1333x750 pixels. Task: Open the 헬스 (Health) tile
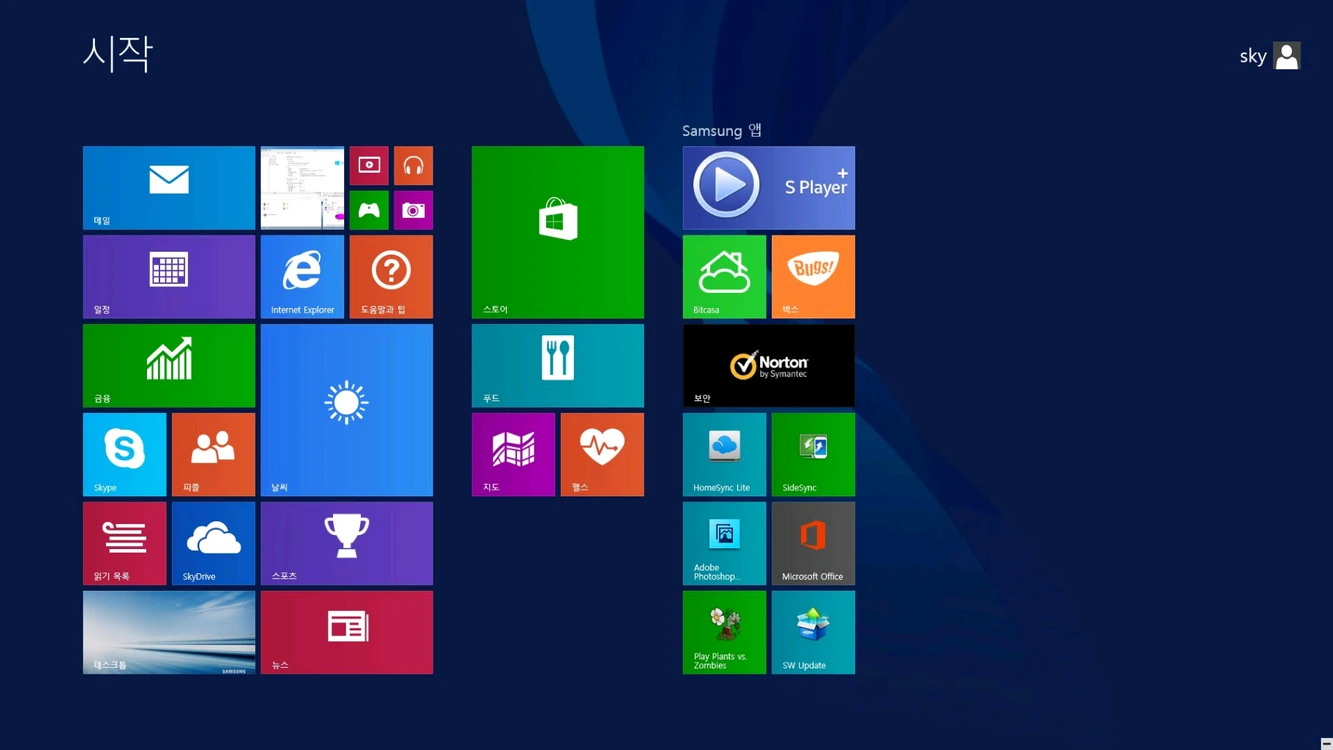602,455
